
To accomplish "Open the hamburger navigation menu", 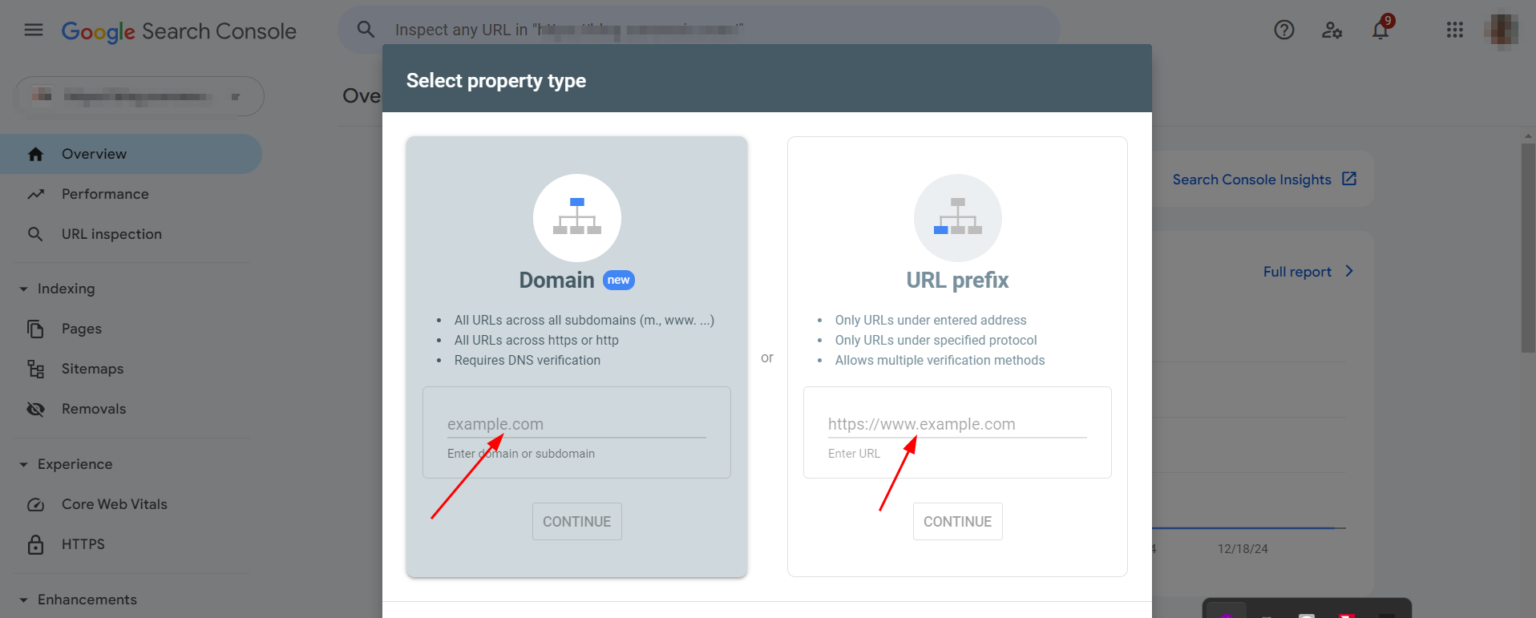I will point(33,29).
